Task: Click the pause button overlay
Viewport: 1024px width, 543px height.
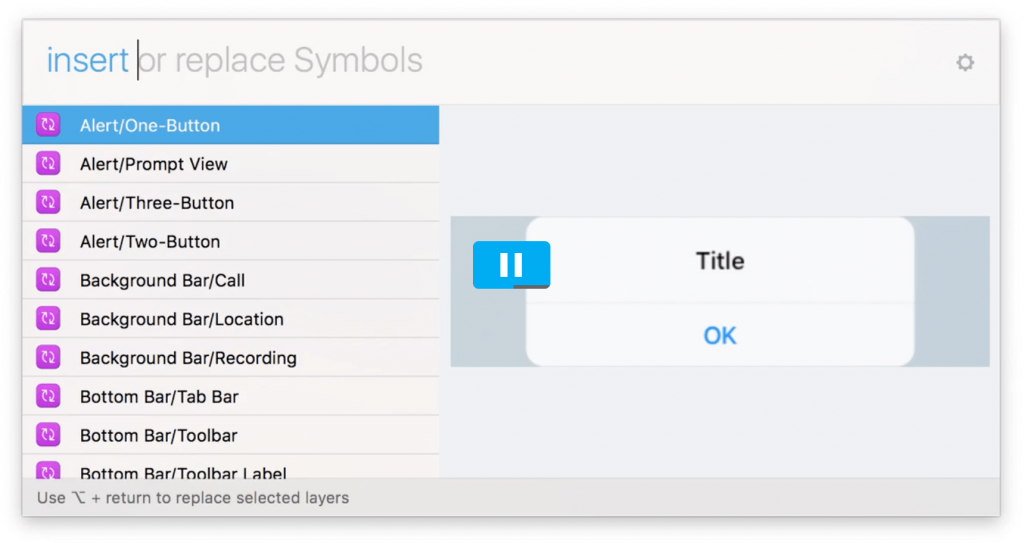Action: pyautogui.click(x=511, y=265)
